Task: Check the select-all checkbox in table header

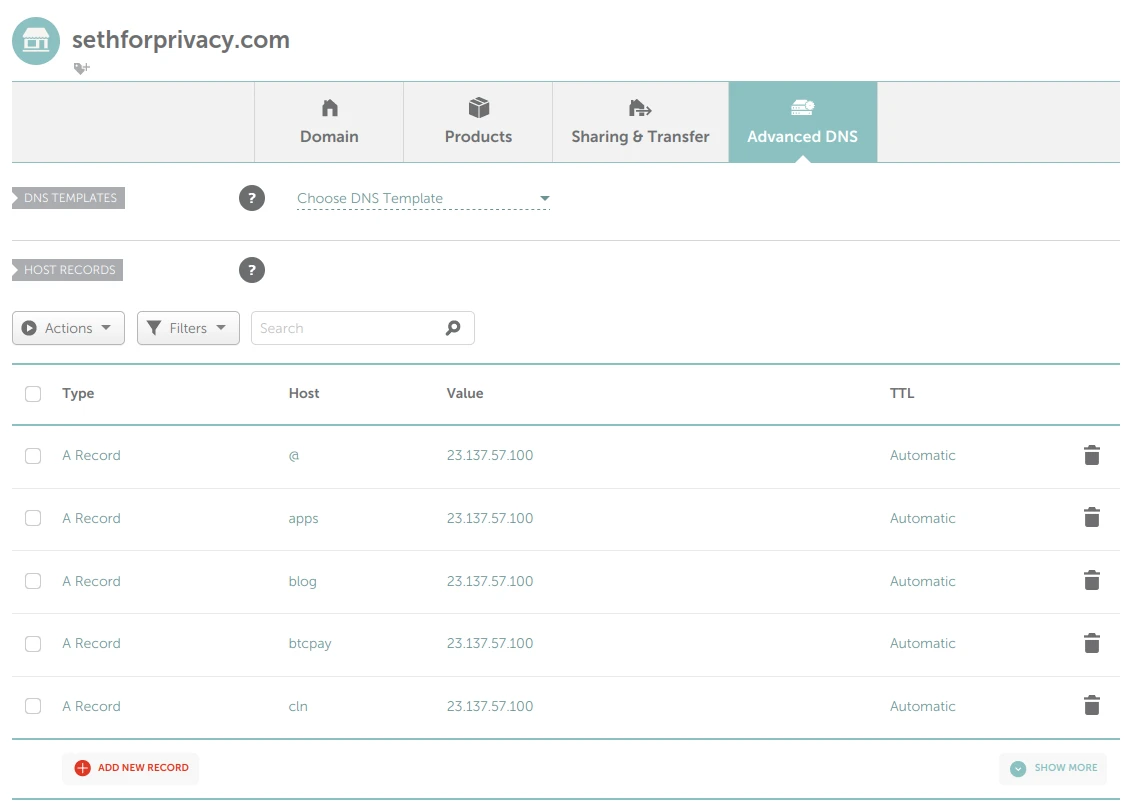Action: 32,393
